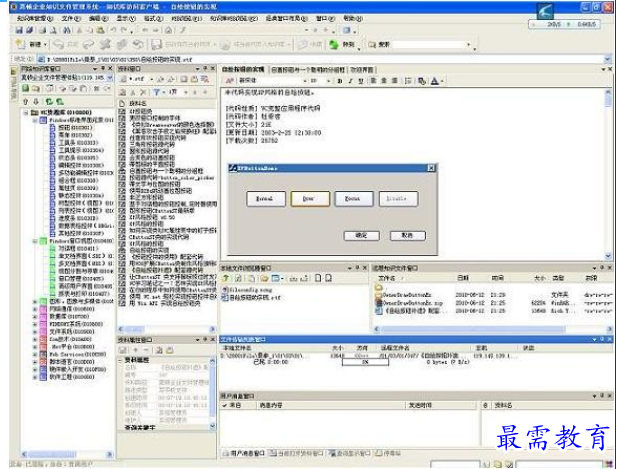Collapse the 资料属性 property group
618x469 pixels.
pos(121,360)
